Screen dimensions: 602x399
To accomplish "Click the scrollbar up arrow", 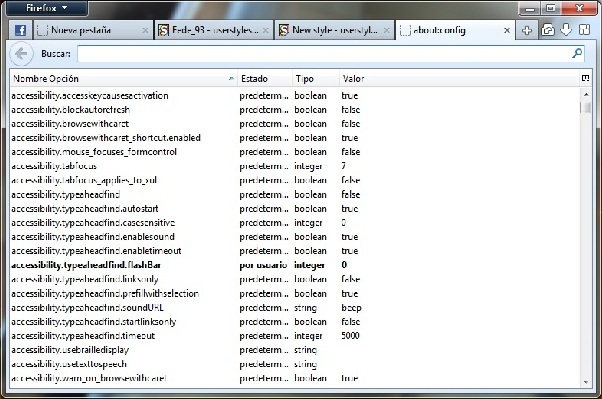I will [x=586, y=94].
